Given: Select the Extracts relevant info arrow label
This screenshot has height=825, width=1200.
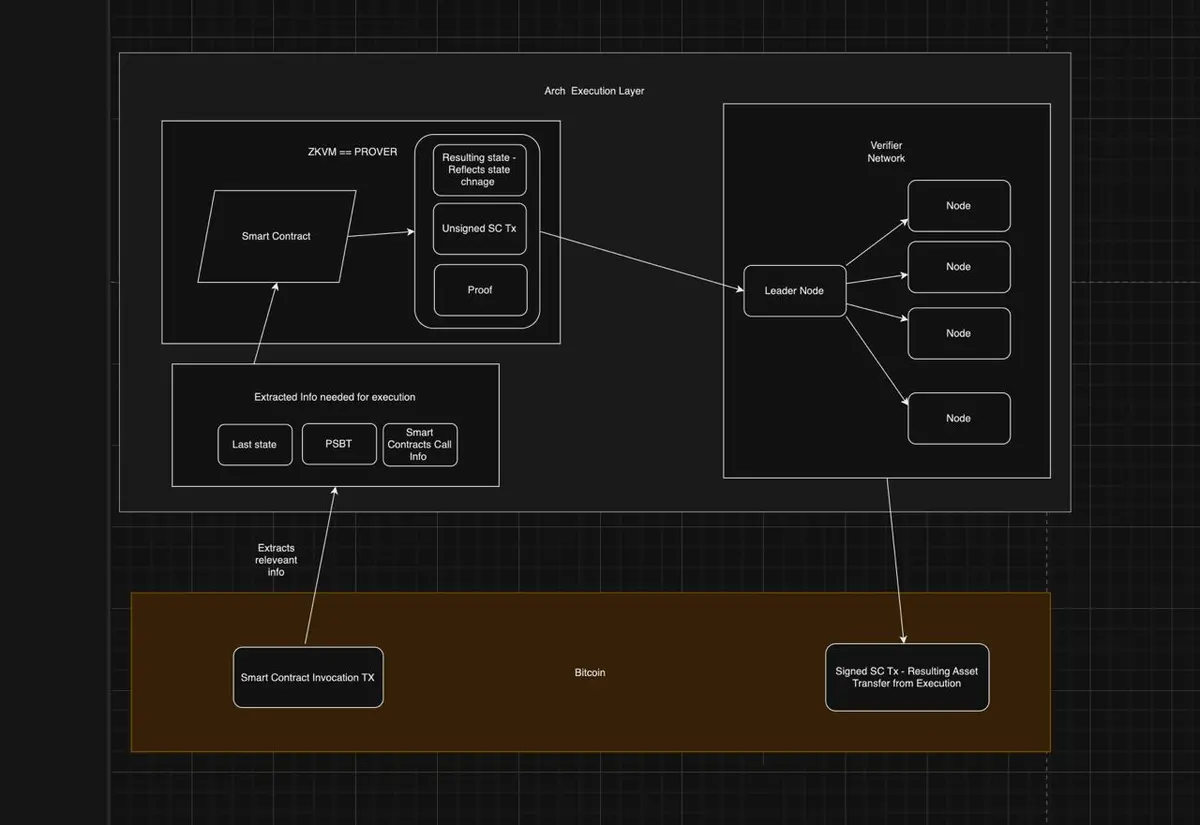Looking at the screenshot, I should point(276,560).
